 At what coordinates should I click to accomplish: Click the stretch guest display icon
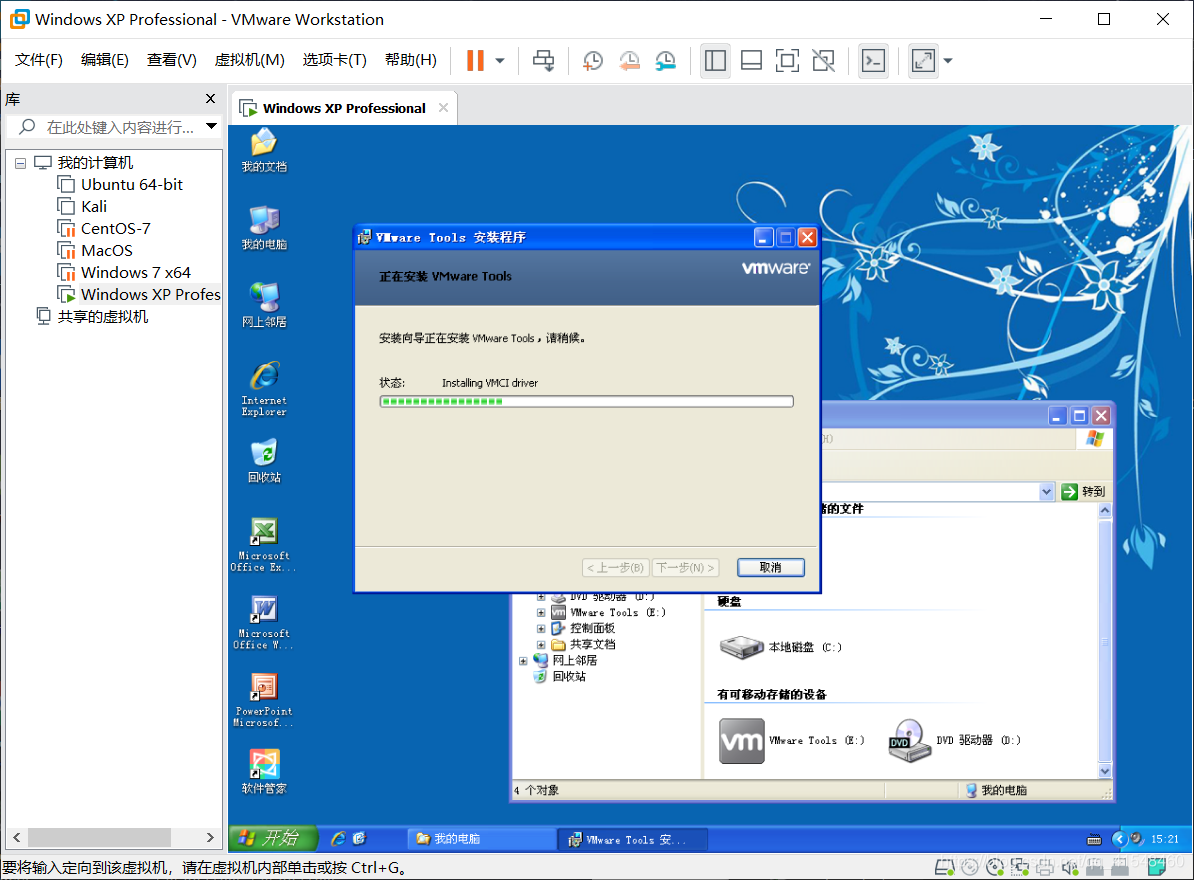point(923,60)
